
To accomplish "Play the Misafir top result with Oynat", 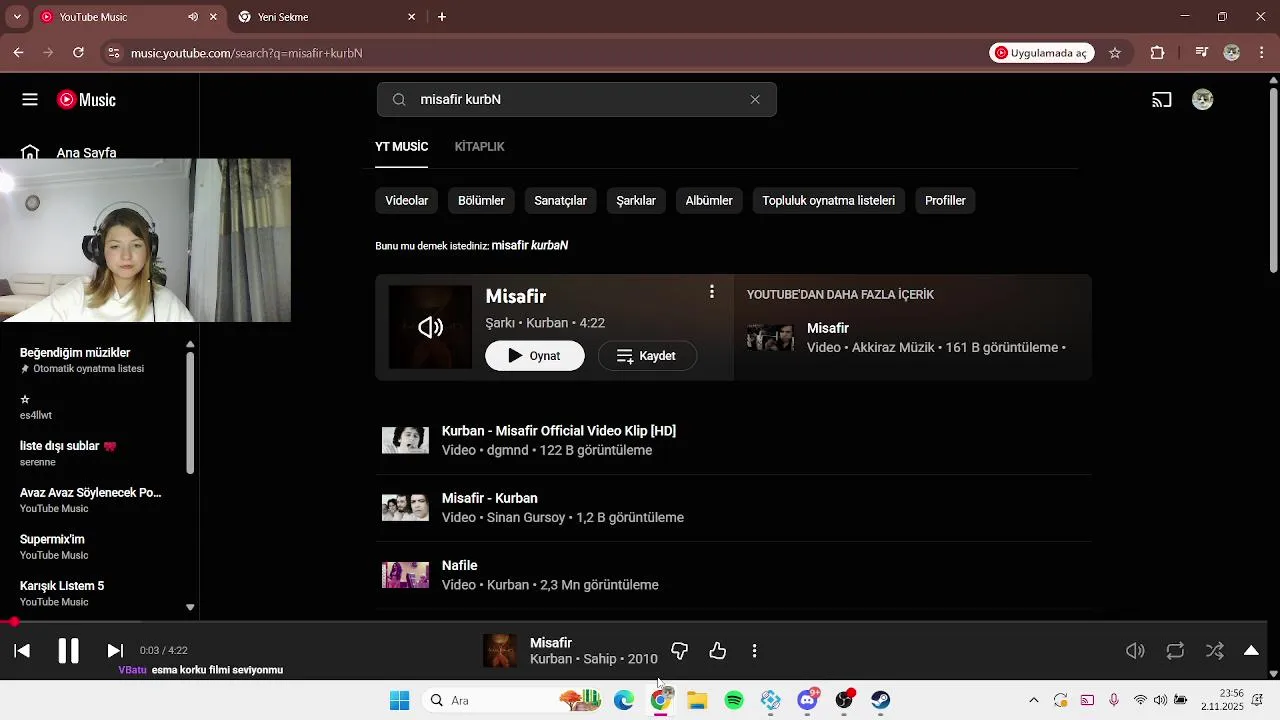I will (535, 356).
